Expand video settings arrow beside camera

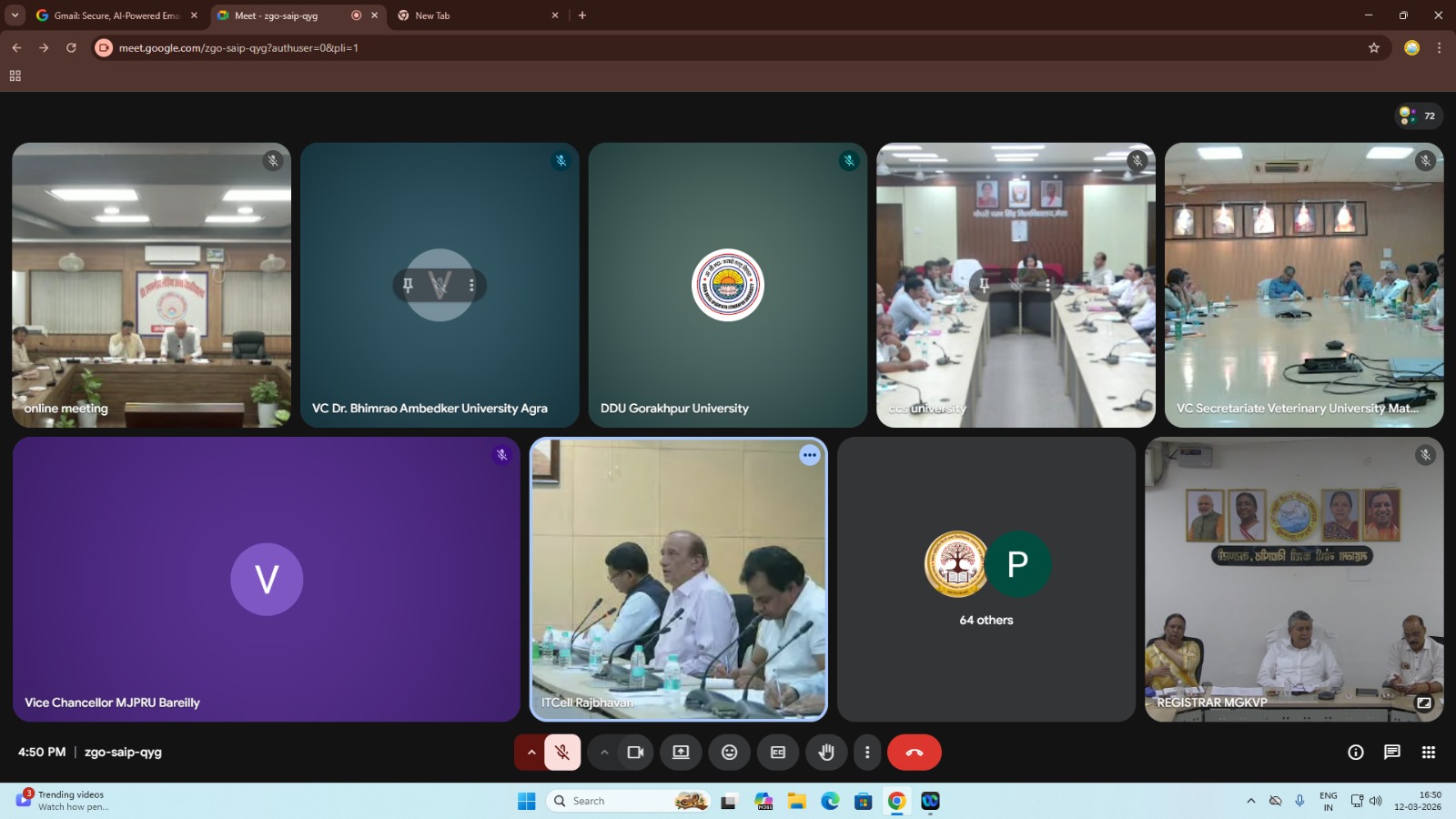tap(604, 753)
